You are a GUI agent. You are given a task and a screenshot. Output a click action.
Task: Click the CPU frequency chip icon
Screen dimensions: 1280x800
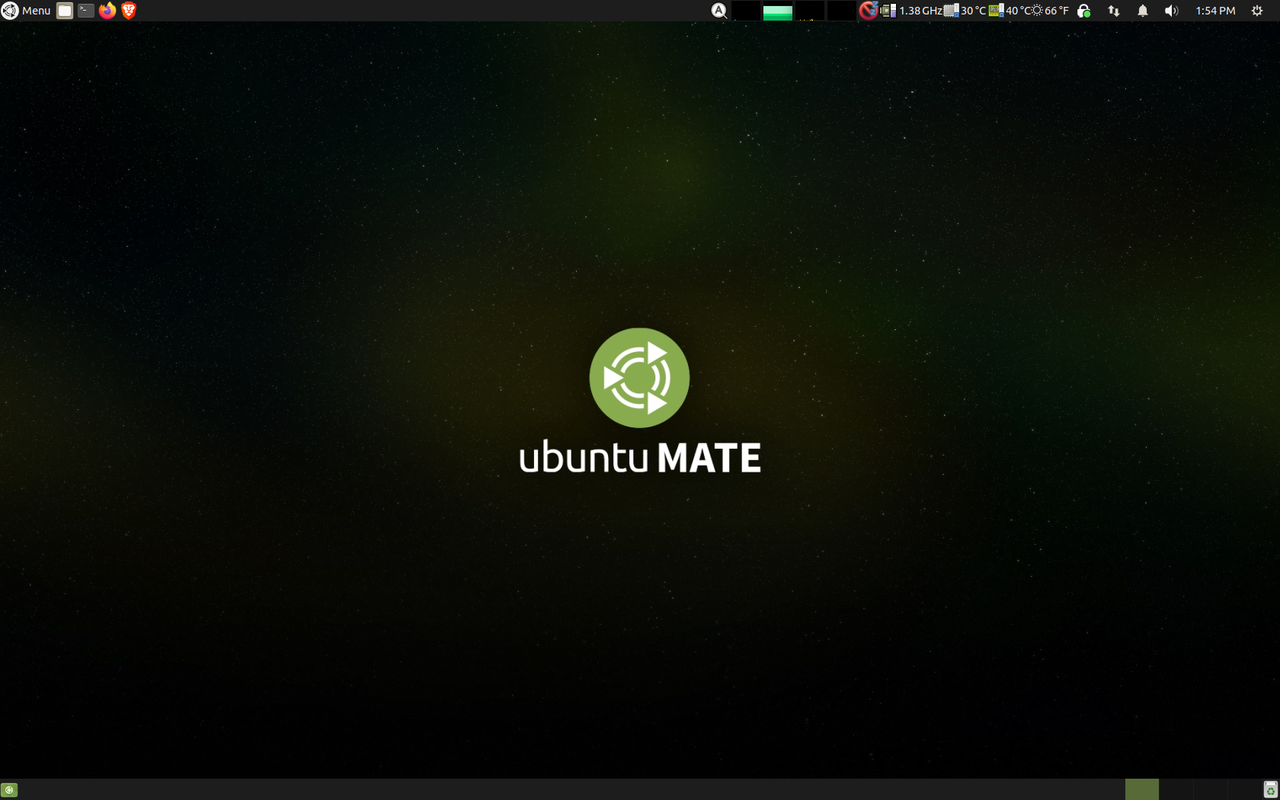888,11
